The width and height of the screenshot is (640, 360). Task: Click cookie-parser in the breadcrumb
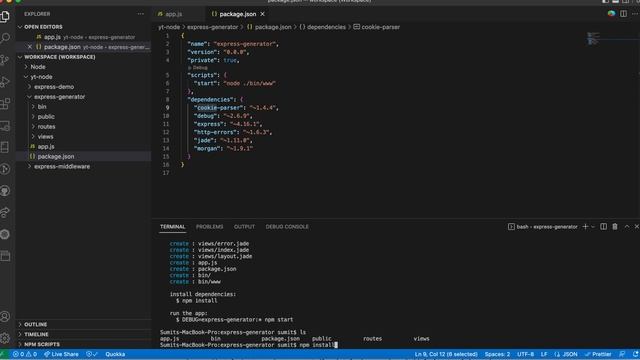click(380, 27)
